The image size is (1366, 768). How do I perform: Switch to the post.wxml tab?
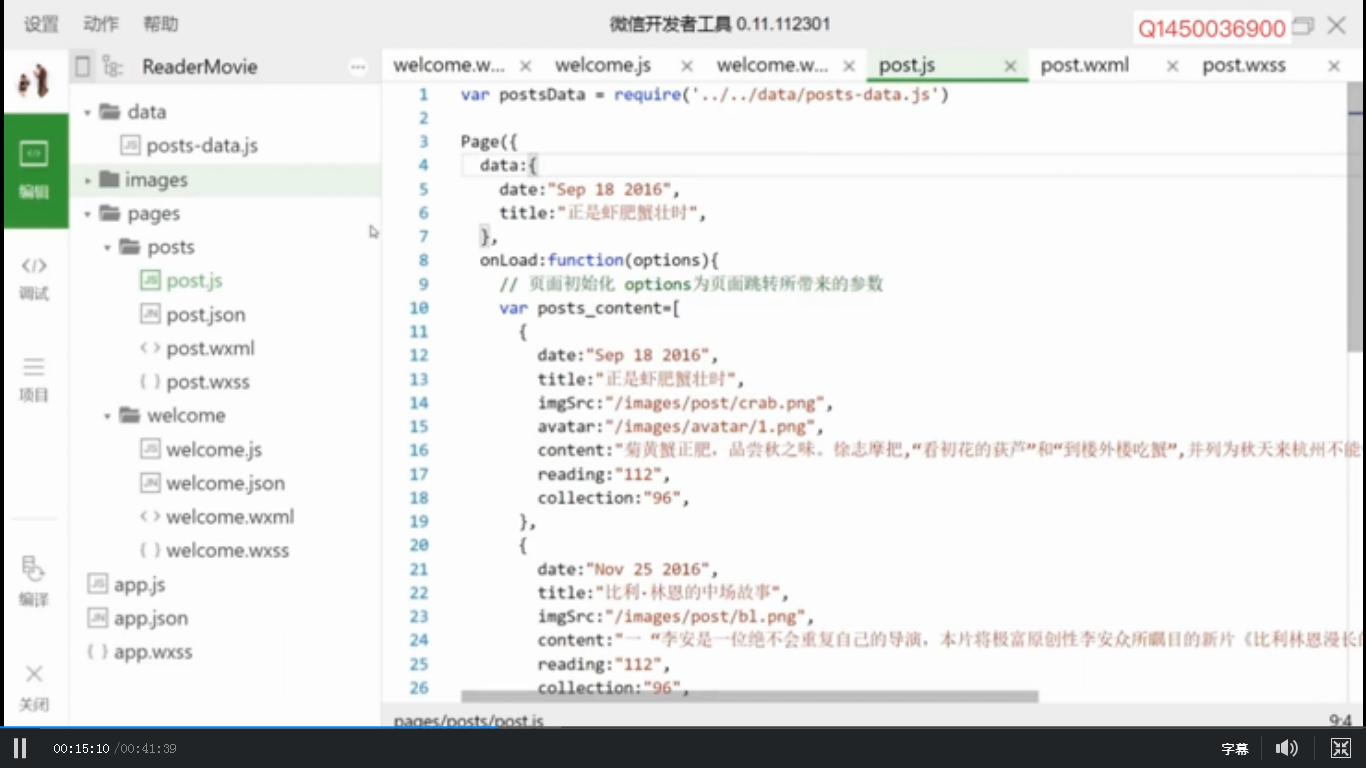1085,66
